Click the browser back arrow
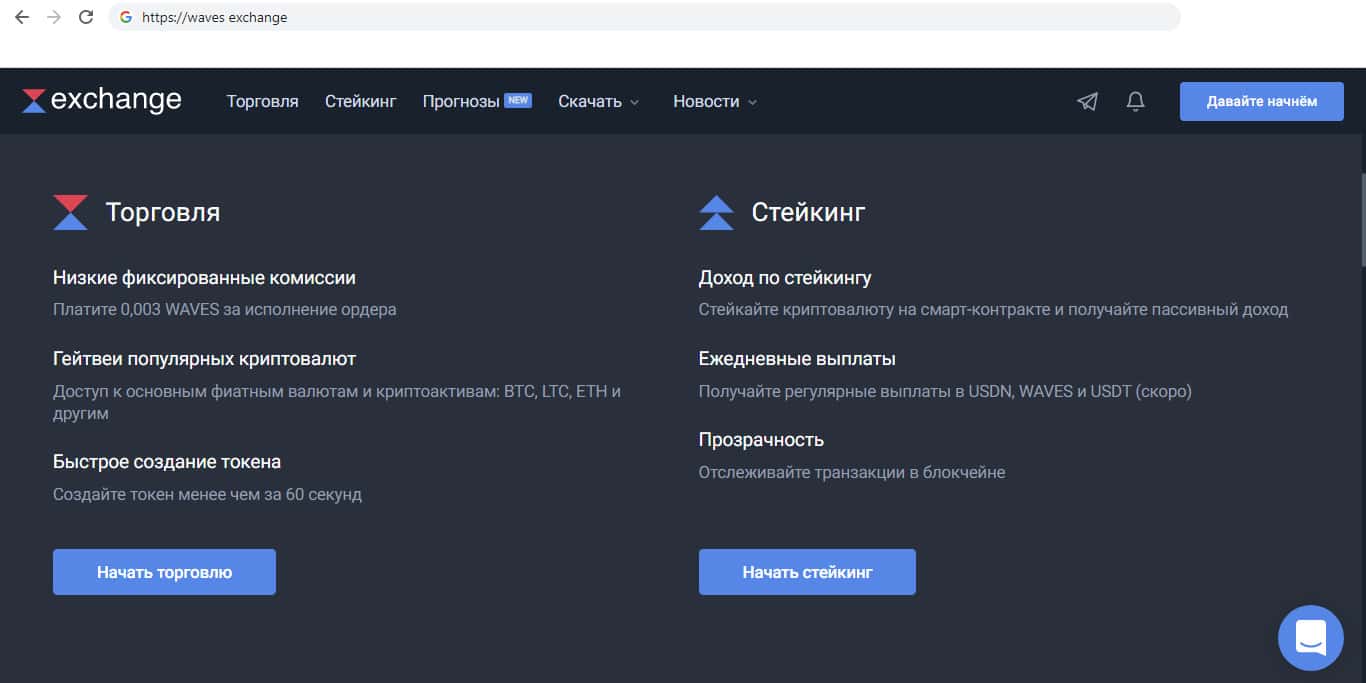The height and width of the screenshot is (683, 1366). [22, 17]
